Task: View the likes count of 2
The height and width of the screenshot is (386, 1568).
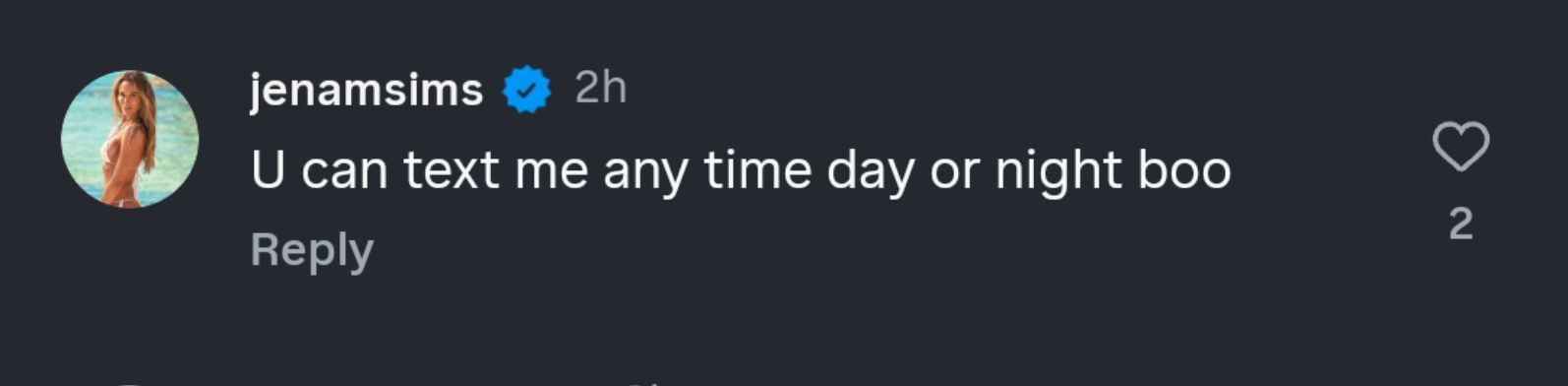Action: pos(1461,225)
